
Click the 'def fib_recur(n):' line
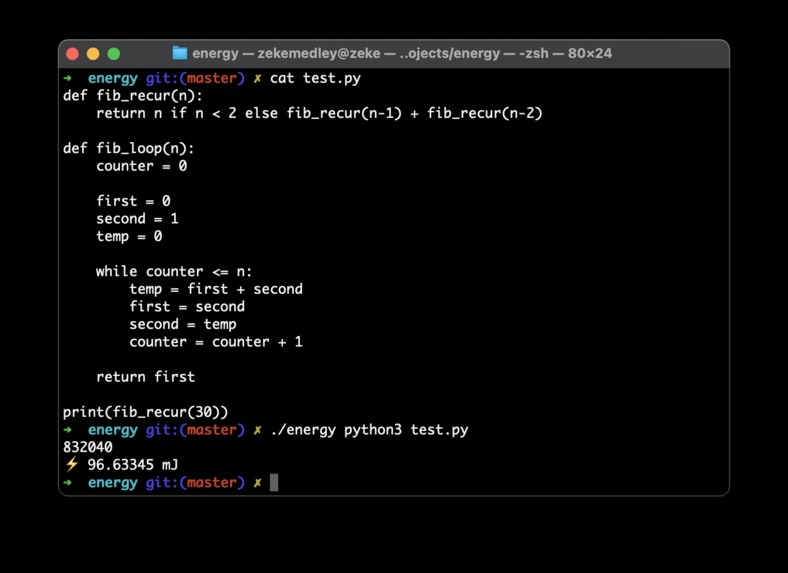133,96
